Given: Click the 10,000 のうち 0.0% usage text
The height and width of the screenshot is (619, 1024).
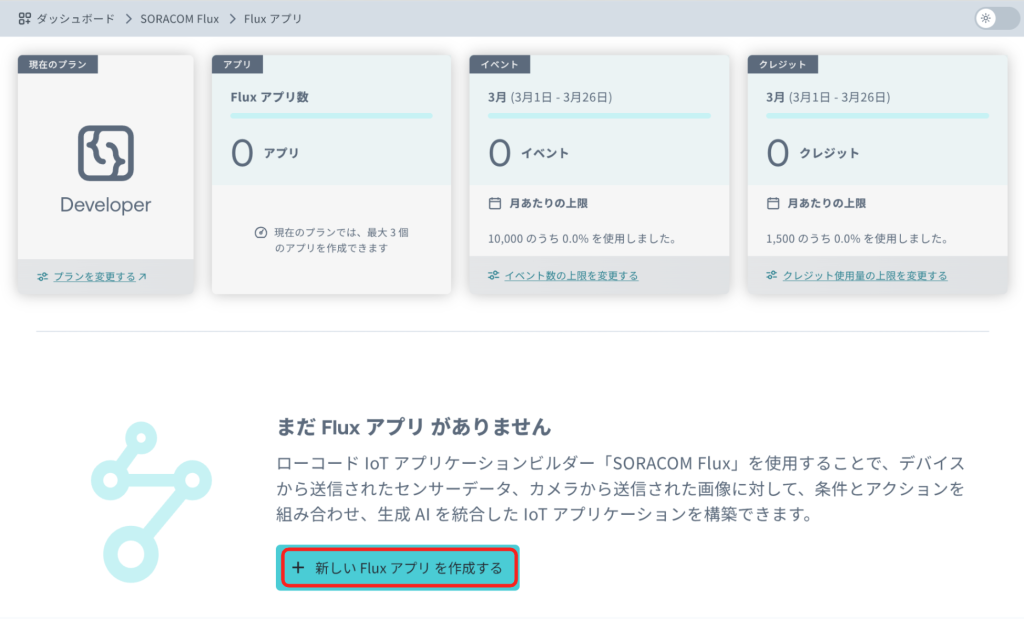Looking at the screenshot, I should pyautogui.click(x=582, y=239).
